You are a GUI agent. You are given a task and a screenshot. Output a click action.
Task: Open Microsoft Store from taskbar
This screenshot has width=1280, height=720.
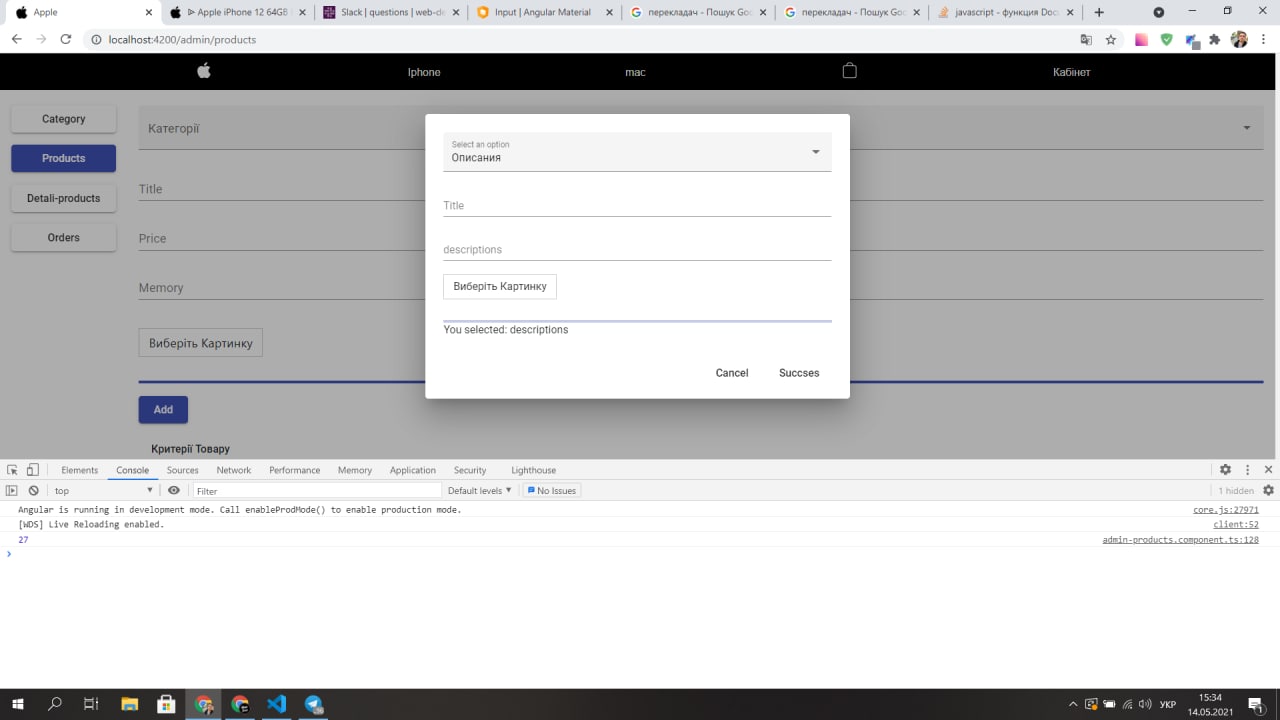166,704
